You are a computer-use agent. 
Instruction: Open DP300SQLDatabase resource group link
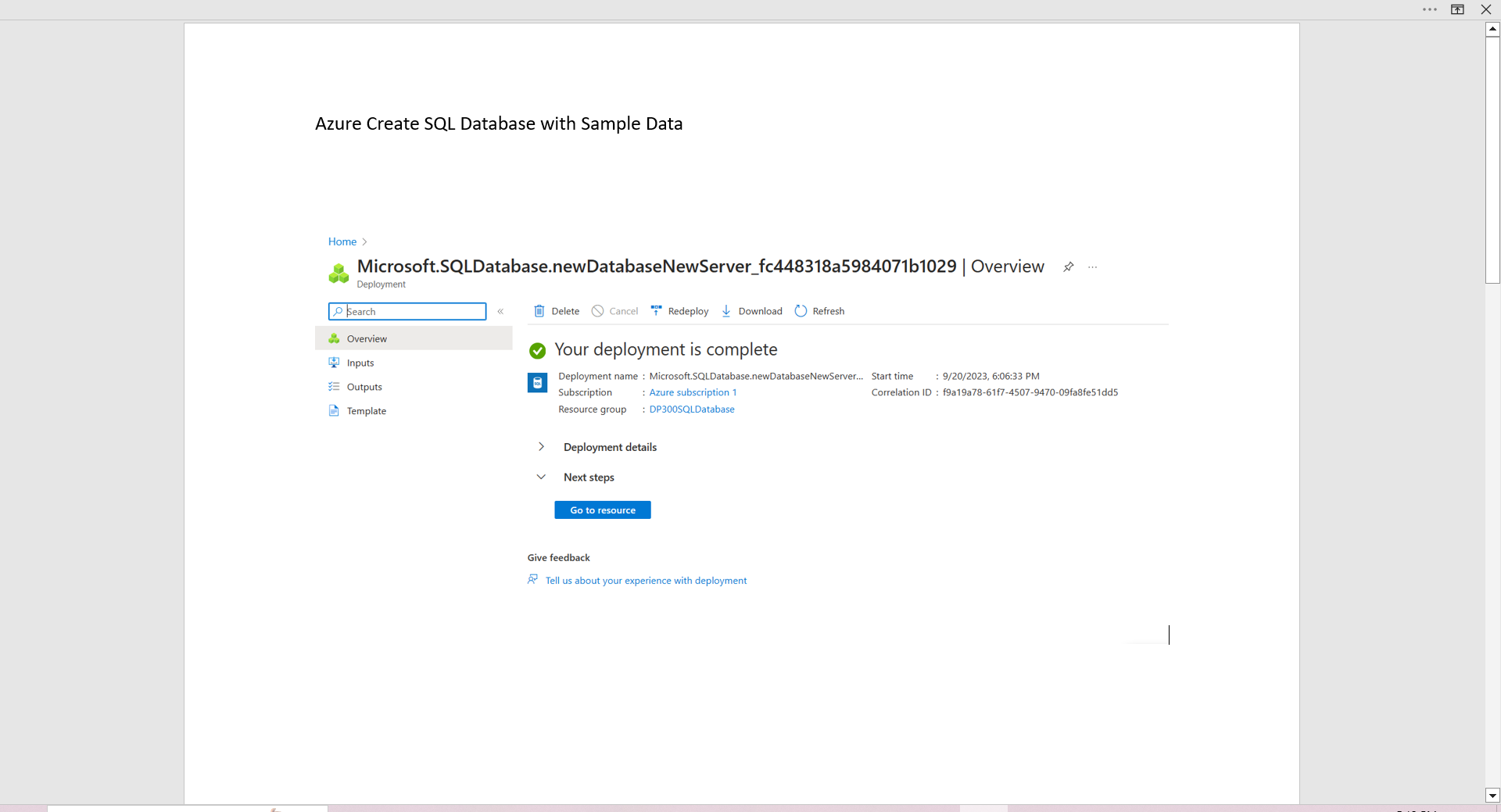pos(692,409)
